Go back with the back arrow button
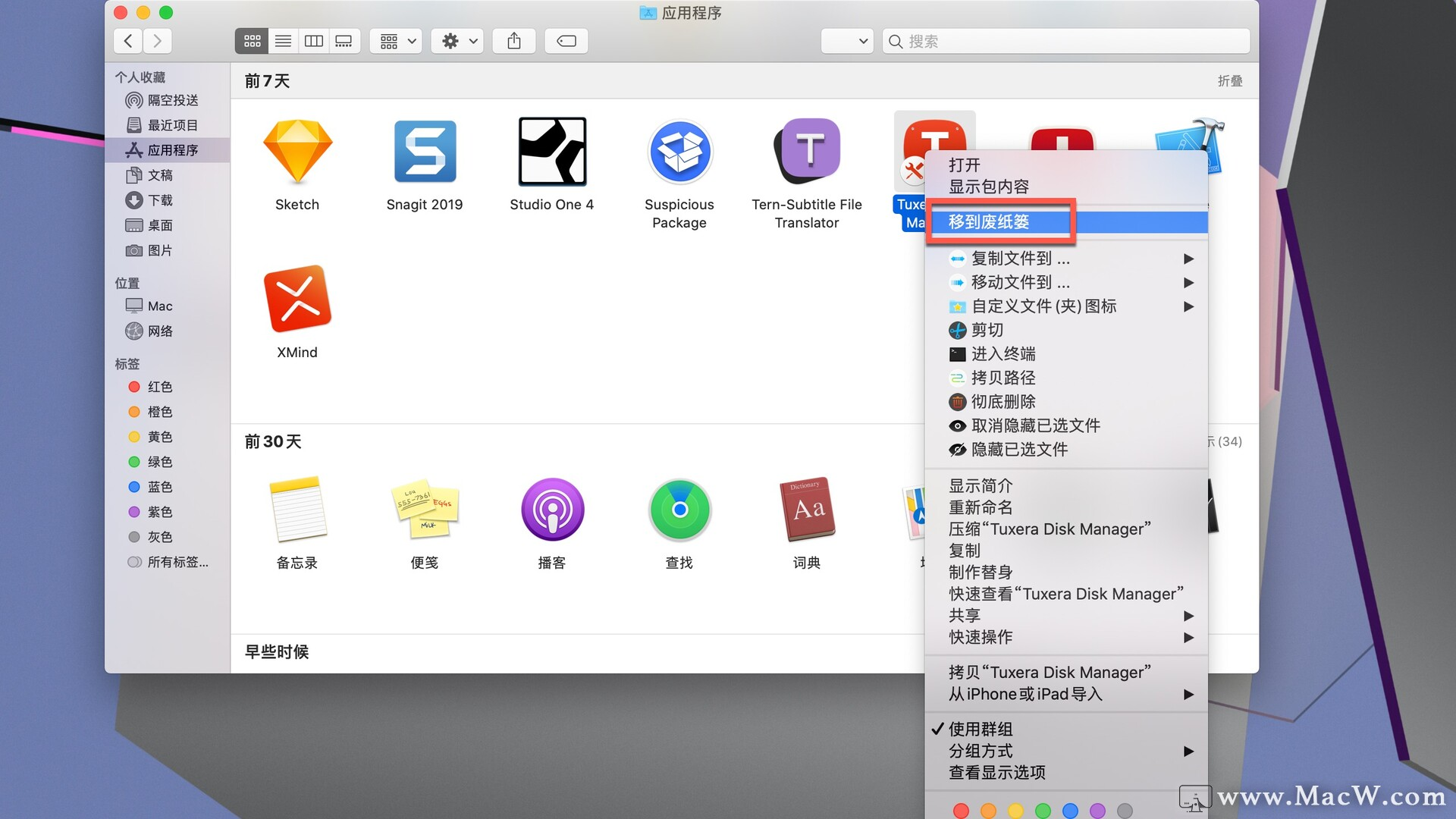Screen dimensions: 1456x819 coord(128,41)
